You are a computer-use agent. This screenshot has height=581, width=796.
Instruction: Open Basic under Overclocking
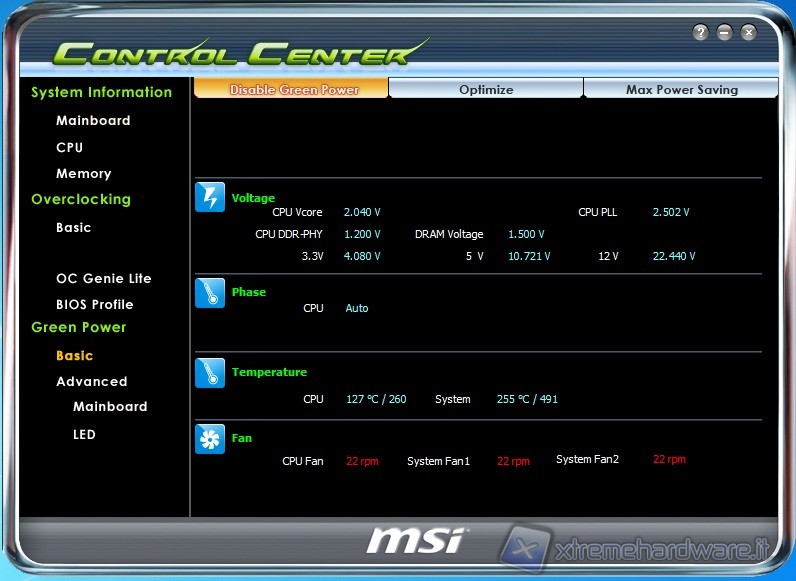click(x=74, y=227)
